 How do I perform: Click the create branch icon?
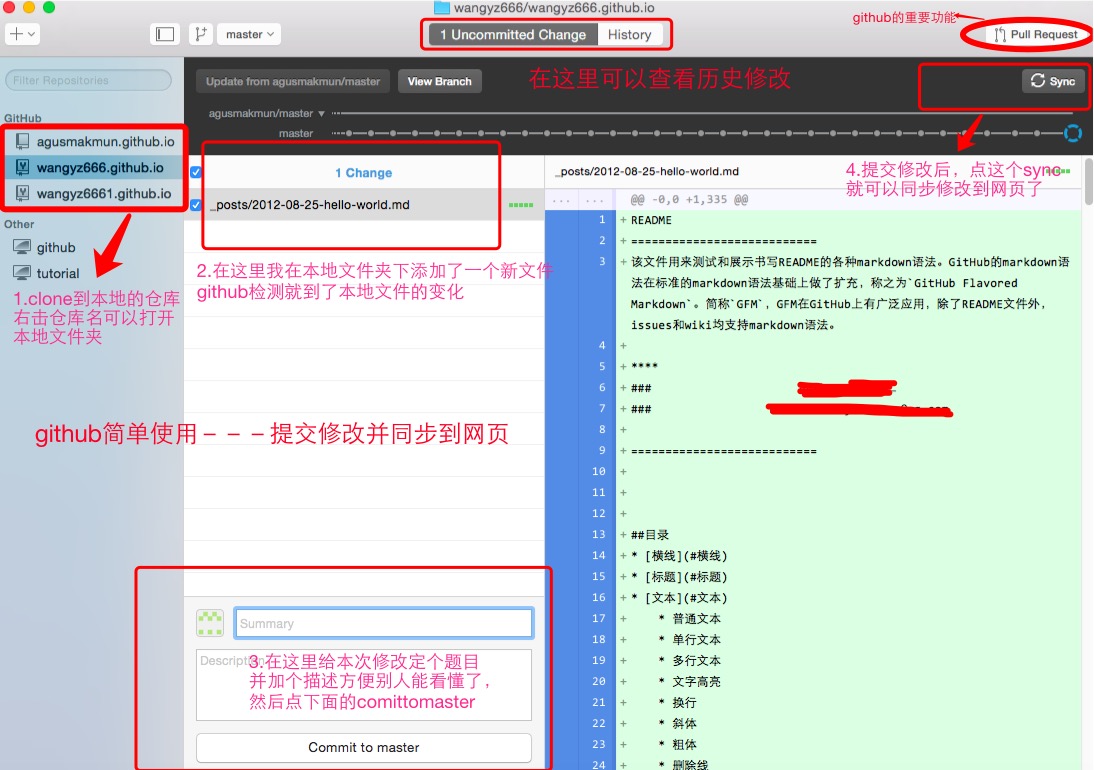(201, 34)
